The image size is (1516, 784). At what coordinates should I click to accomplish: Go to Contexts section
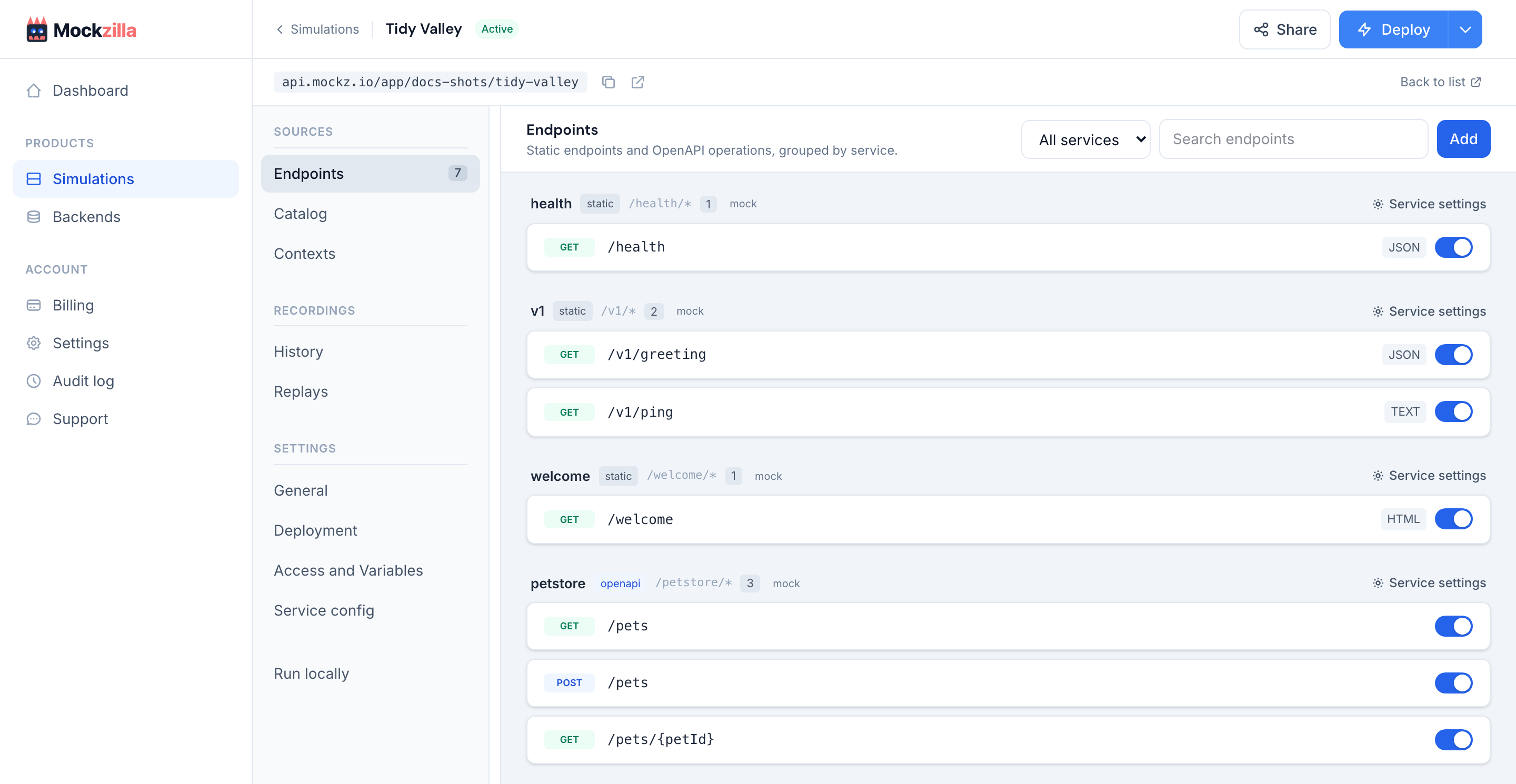tap(304, 254)
